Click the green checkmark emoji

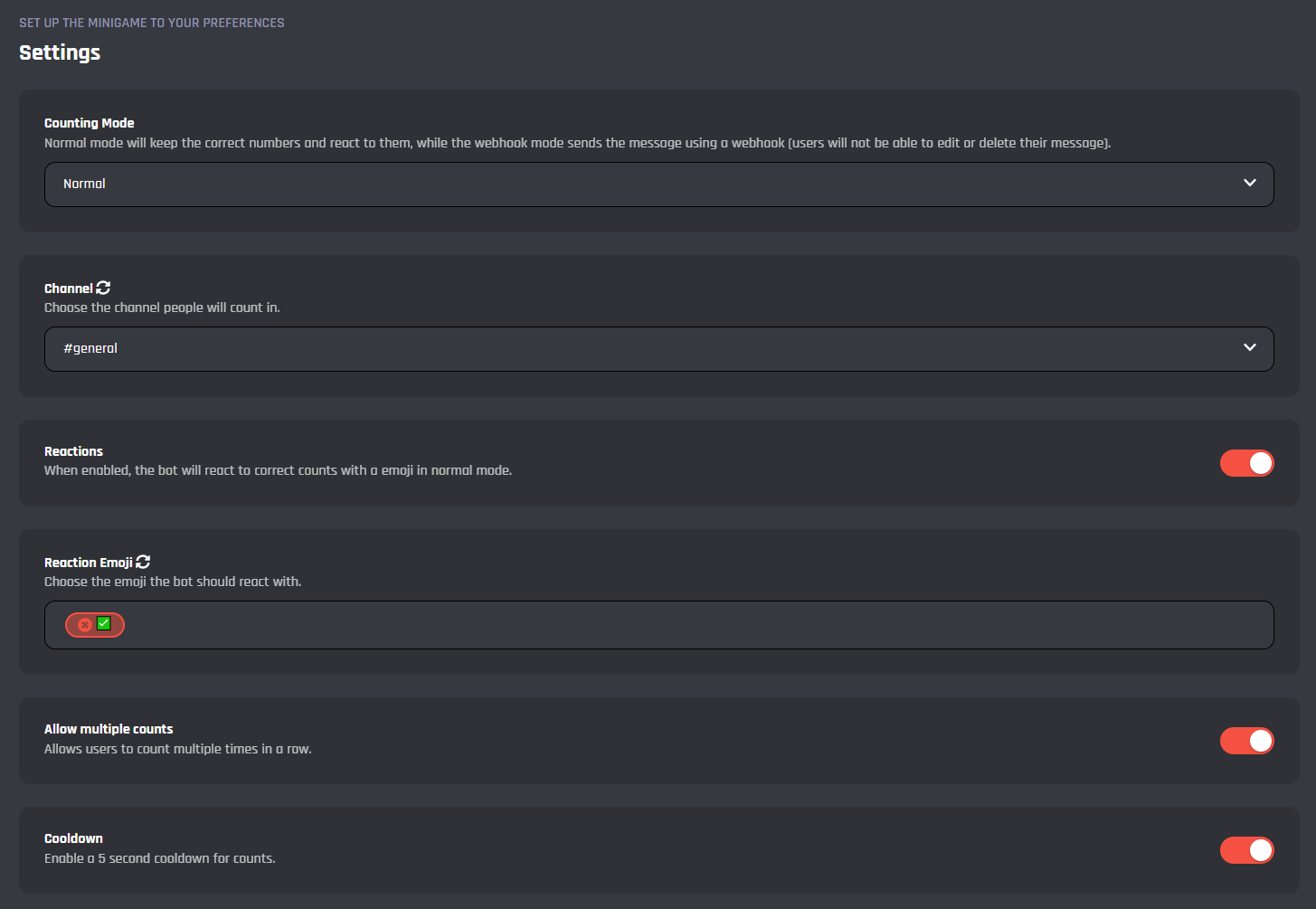(x=104, y=623)
